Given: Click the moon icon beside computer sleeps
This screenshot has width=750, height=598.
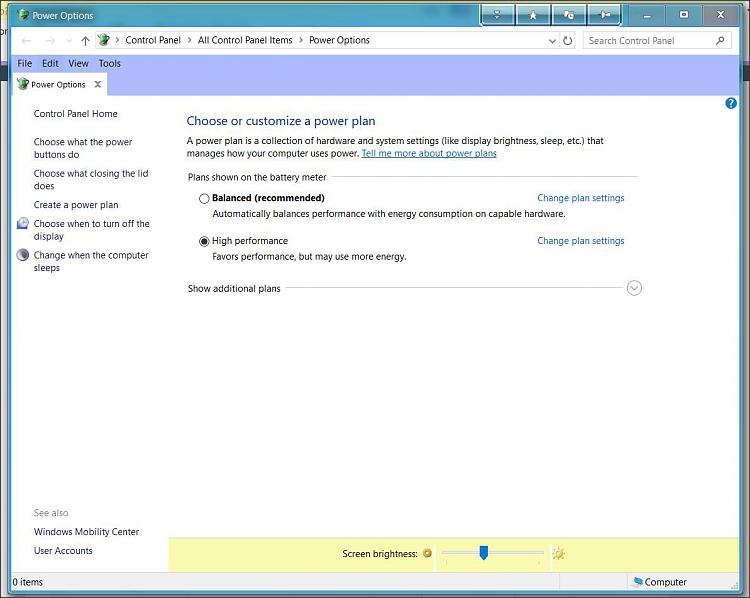Looking at the screenshot, I should (22, 255).
